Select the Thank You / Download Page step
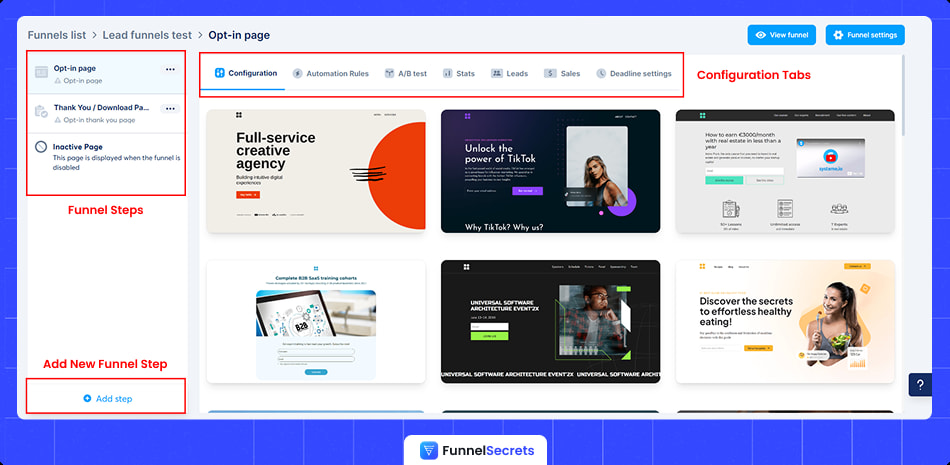This screenshot has width=950, height=465. [x=106, y=113]
